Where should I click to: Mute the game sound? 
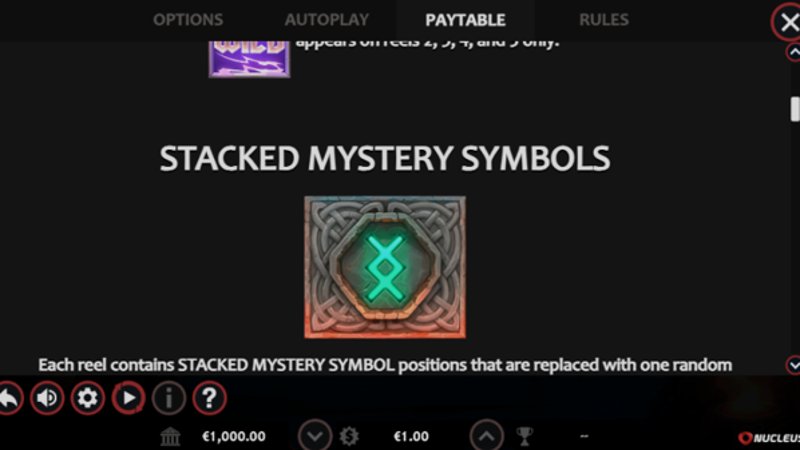coord(47,398)
